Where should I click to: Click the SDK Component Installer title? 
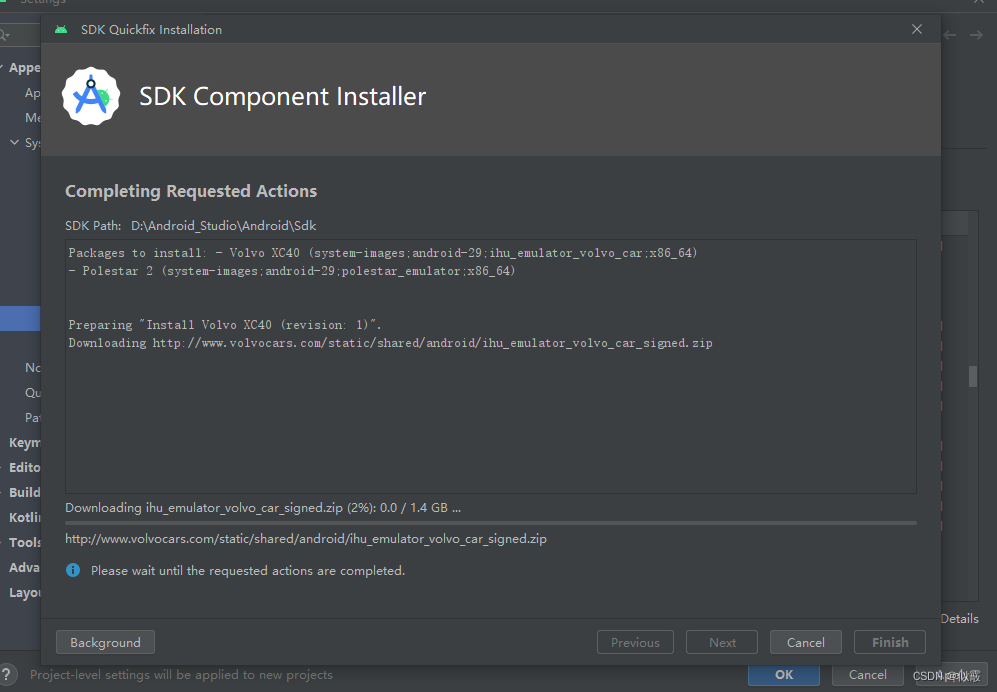(x=282, y=97)
